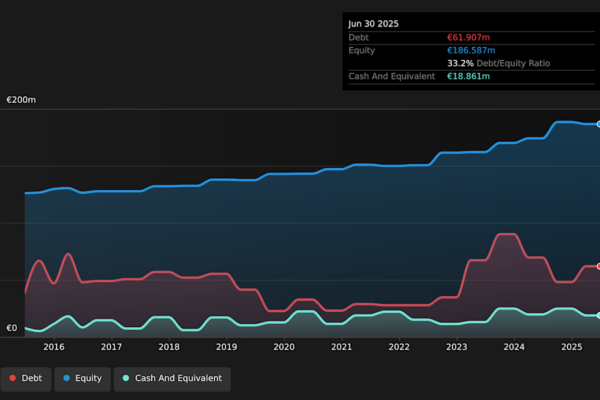The image size is (600, 400).
Task: Click the €61.907m debt value
Action: 468,38
